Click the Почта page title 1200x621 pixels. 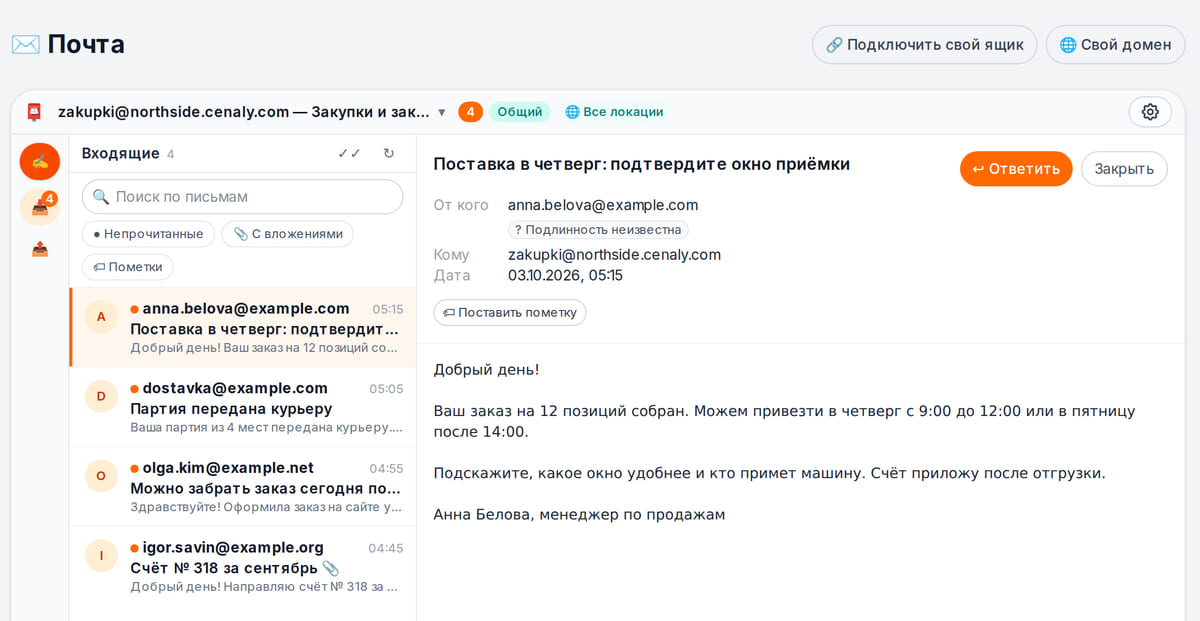[86, 44]
